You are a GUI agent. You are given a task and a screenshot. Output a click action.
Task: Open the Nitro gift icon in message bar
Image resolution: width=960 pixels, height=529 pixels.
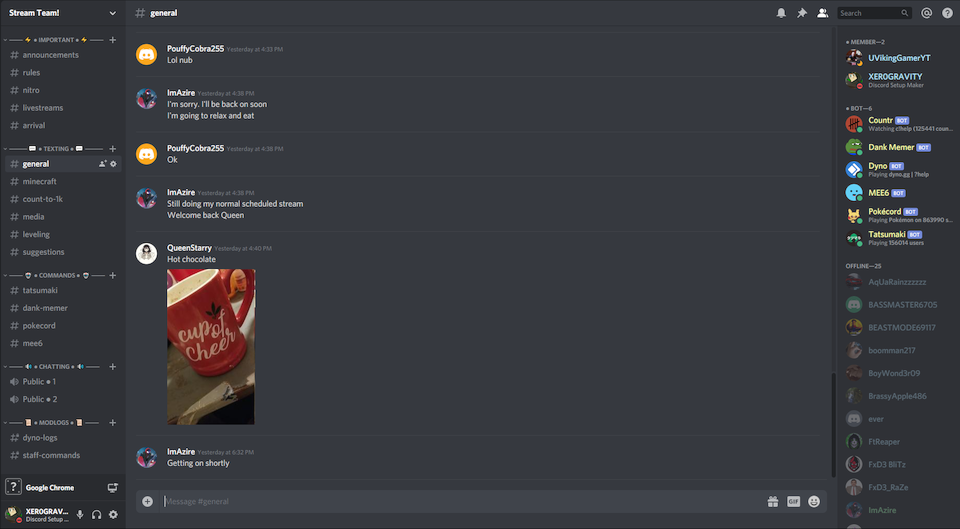773,501
